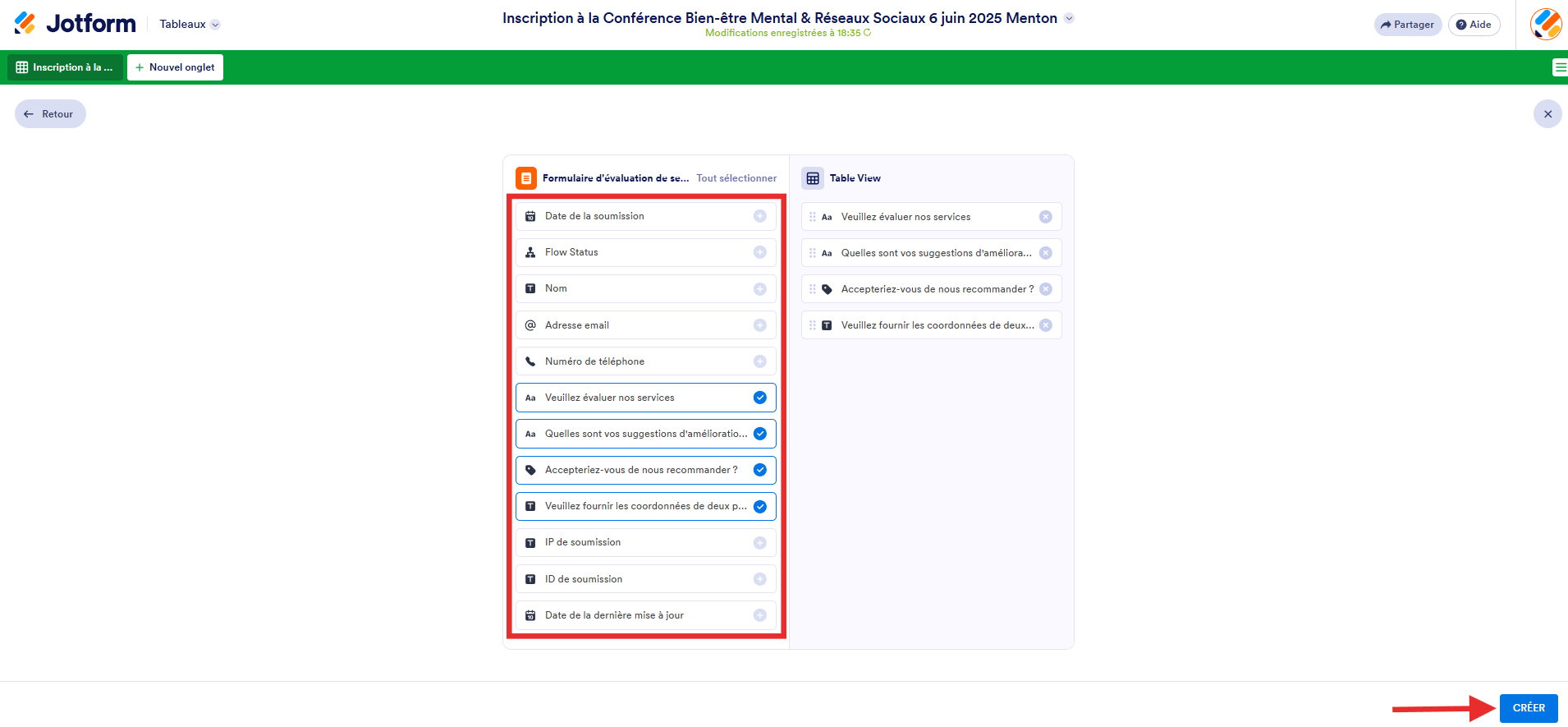Image resolution: width=1568 pixels, height=727 pixels.
Task: Add Flow Status field to the table
Action: coord(759,252)
